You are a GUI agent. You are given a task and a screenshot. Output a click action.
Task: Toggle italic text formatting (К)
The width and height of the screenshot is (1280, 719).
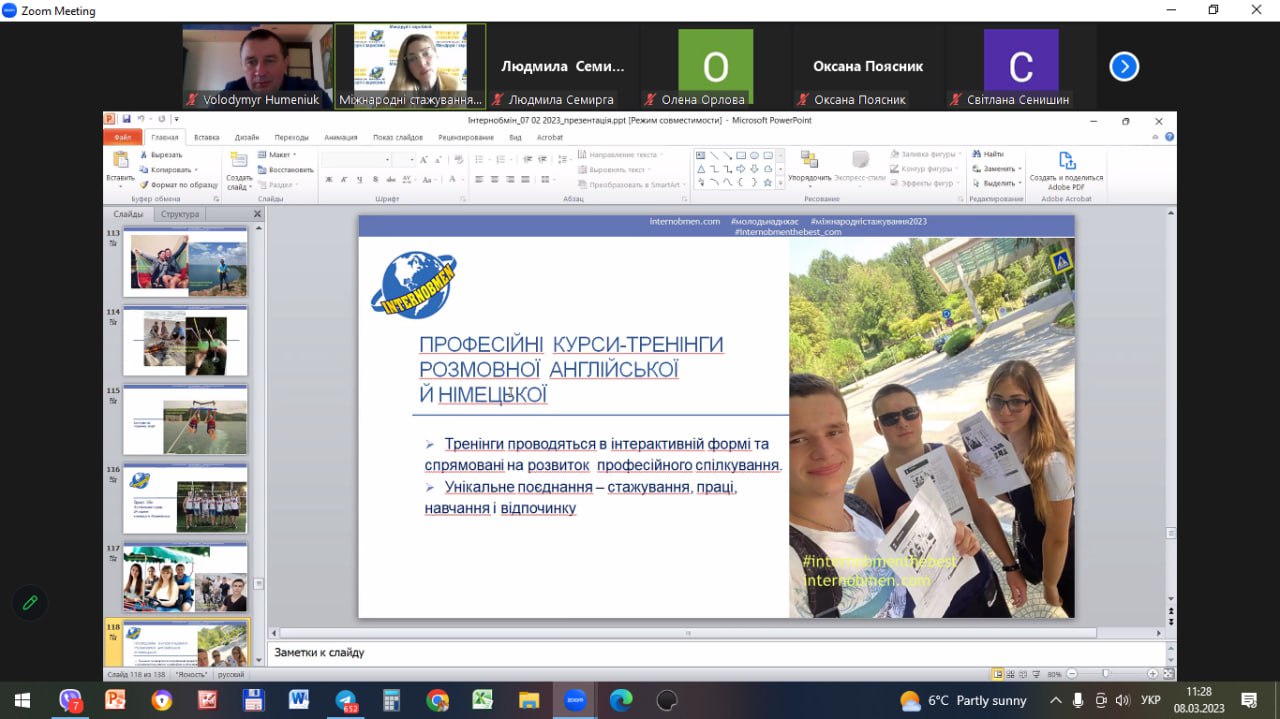click(x=344, y=180)
